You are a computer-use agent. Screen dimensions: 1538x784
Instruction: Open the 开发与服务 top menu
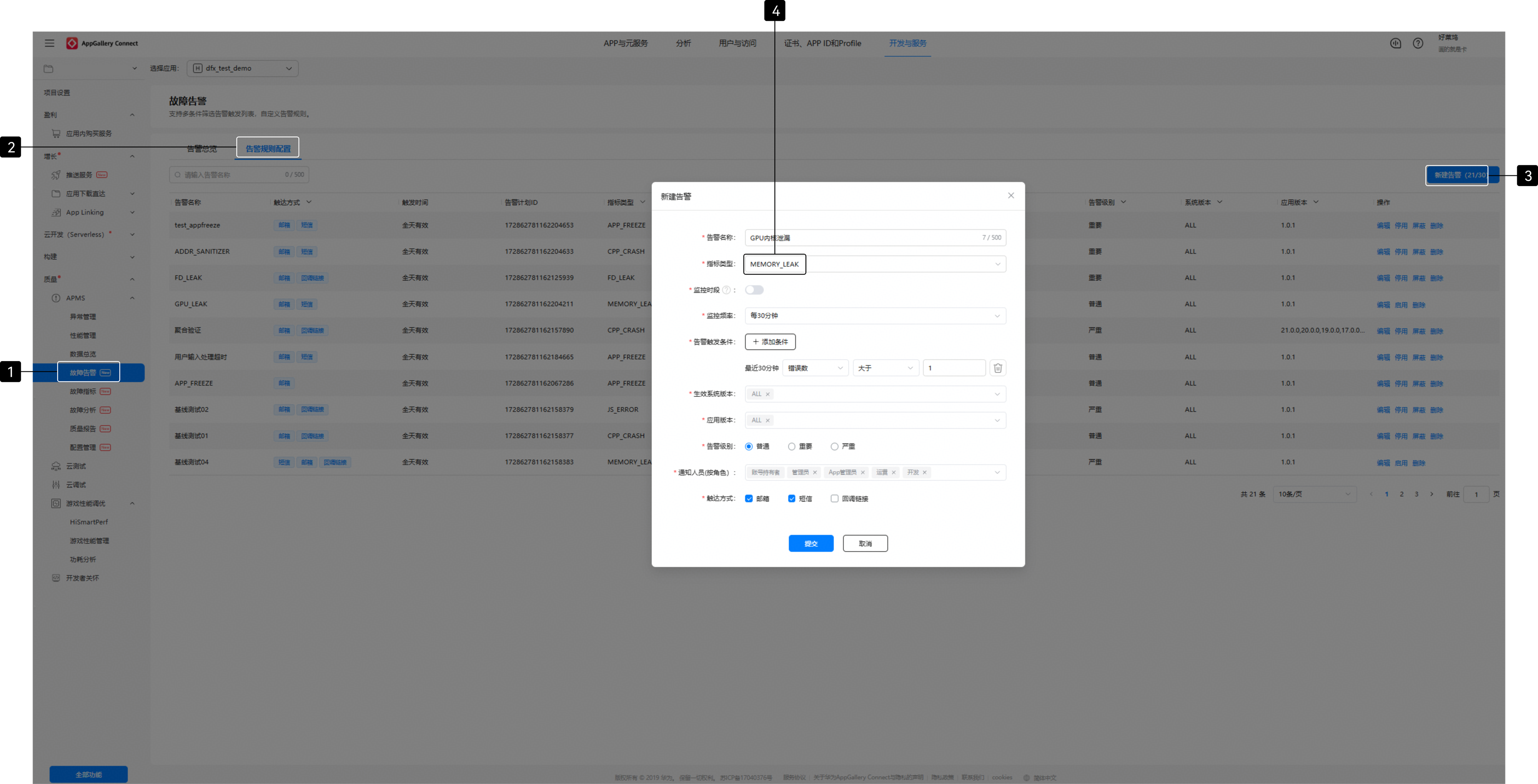coord(907,43)
